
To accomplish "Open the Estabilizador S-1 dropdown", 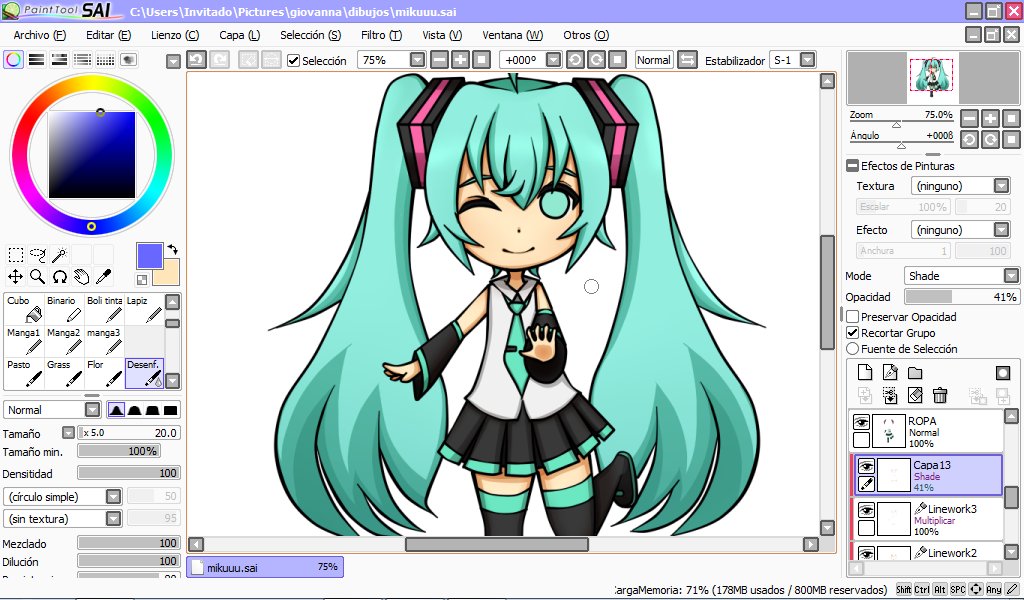I will (x=808, y=60).
